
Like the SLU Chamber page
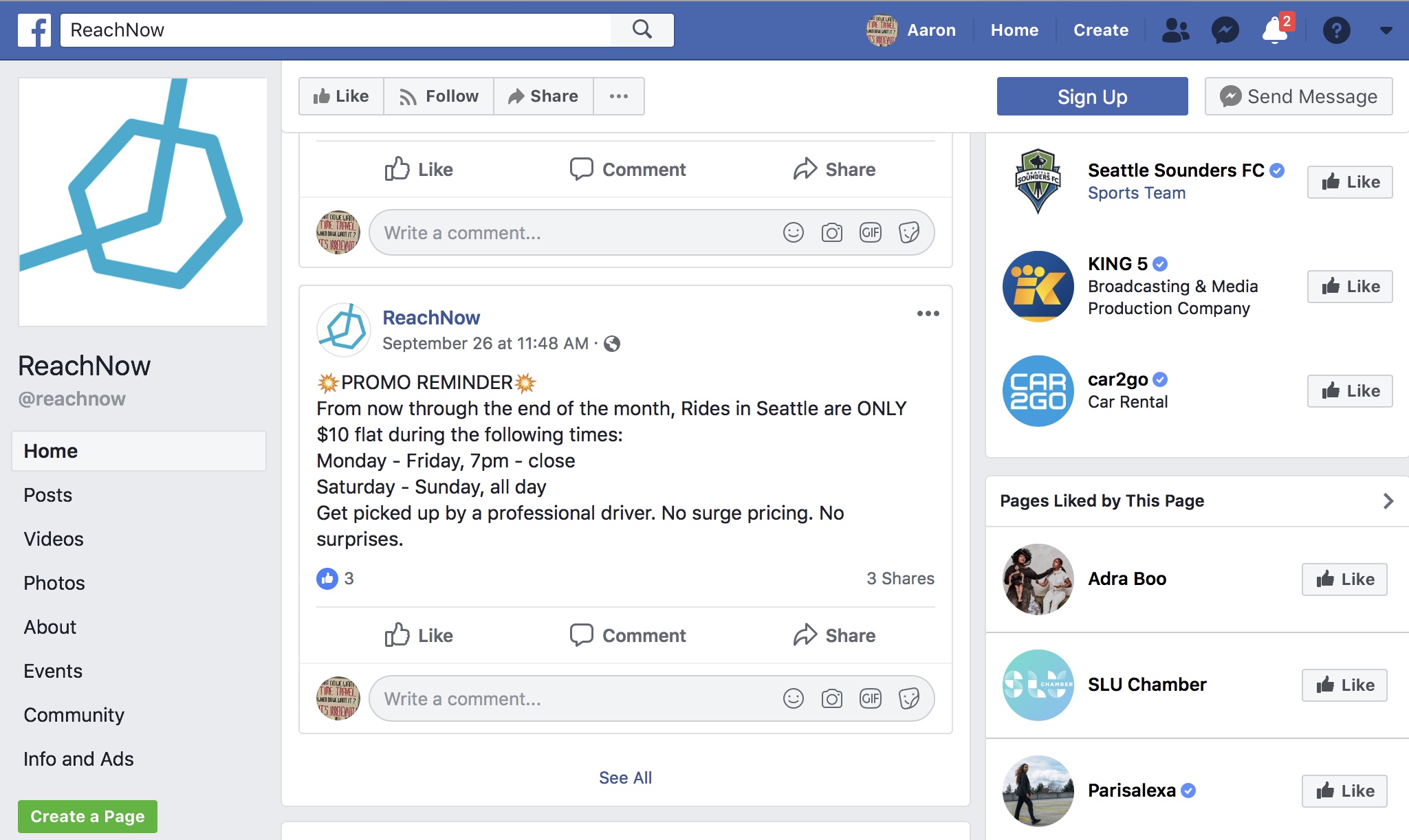[1344, 685]
